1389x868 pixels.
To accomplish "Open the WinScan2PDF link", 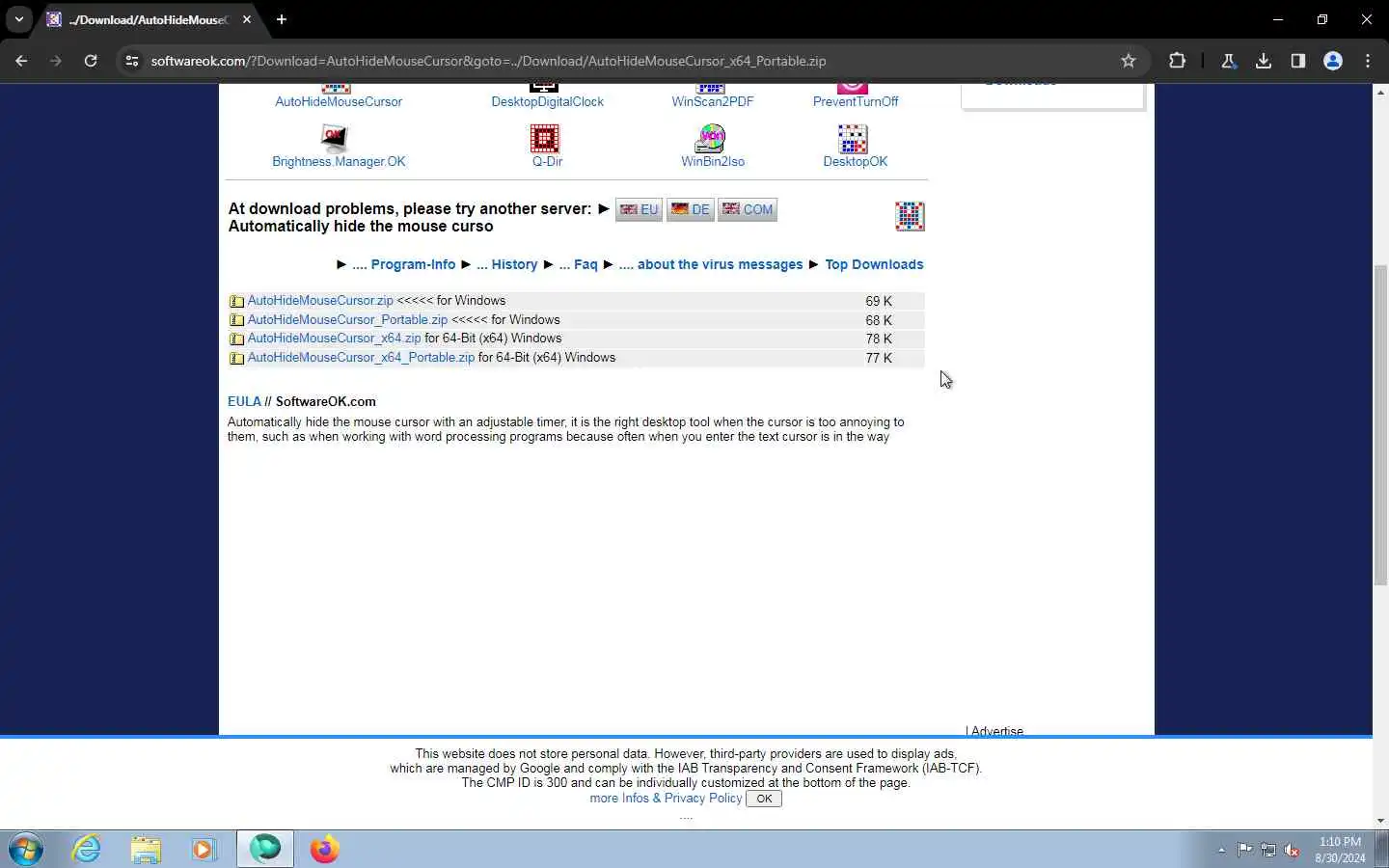I will [x=712, y=101].
